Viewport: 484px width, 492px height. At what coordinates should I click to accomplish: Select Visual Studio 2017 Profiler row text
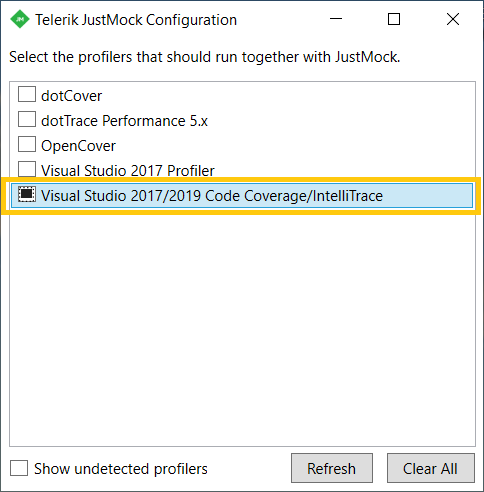(x=128, y=171)
